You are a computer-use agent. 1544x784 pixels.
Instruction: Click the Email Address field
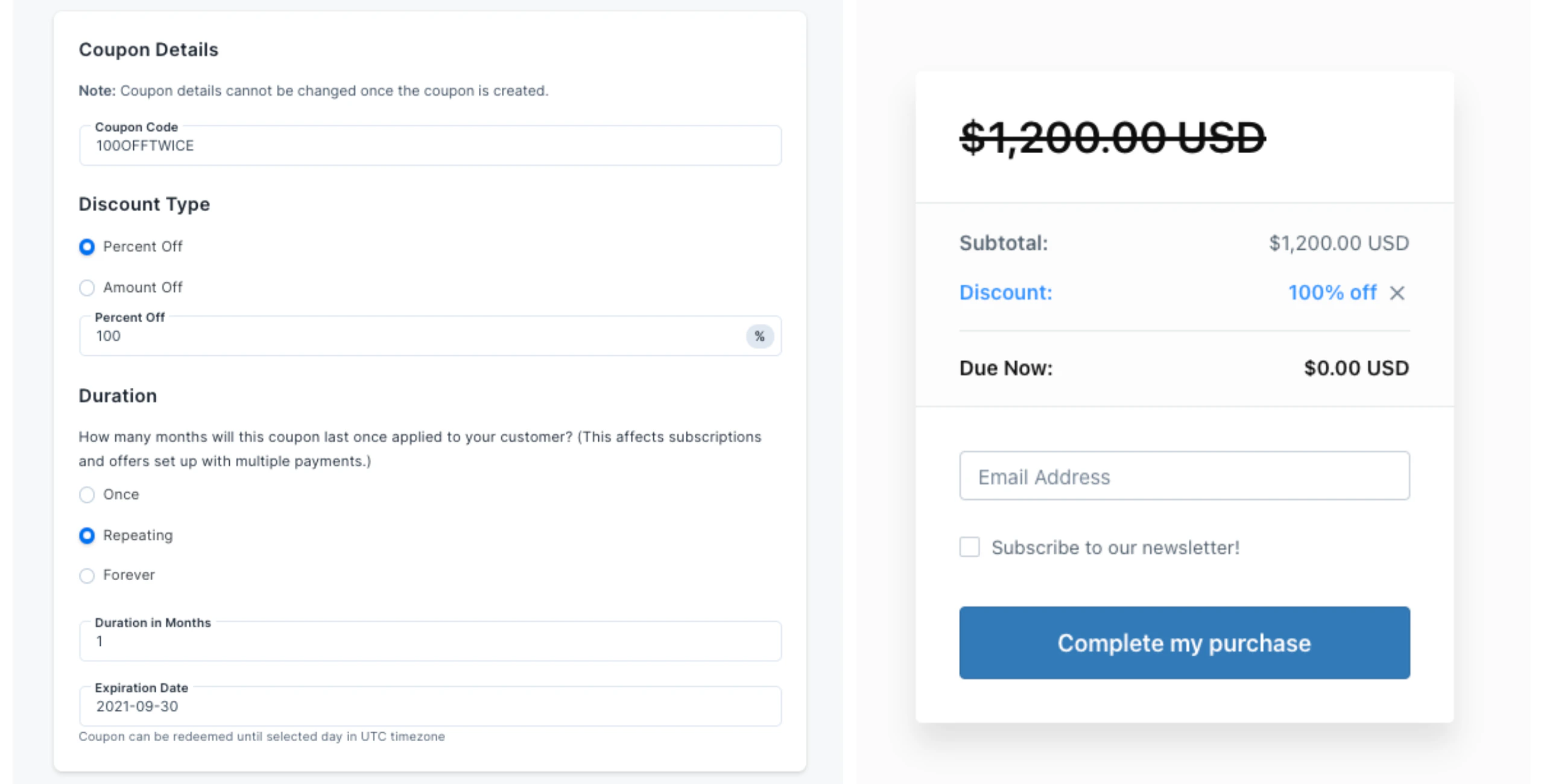[x=1183, y=476]
